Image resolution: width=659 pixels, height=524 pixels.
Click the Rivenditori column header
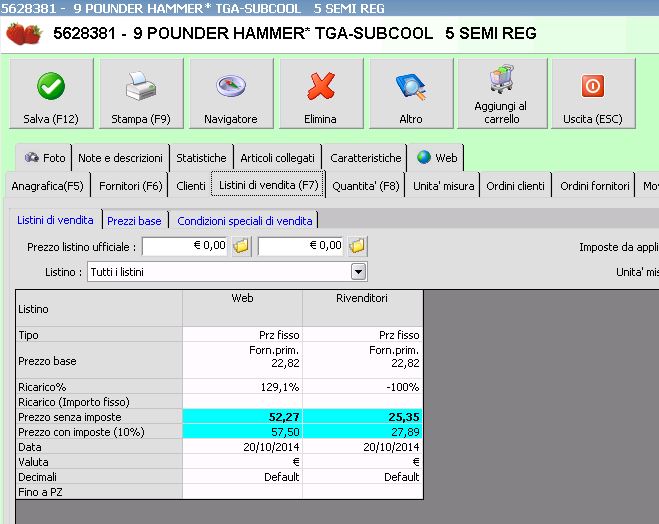[x=362, y=309]
